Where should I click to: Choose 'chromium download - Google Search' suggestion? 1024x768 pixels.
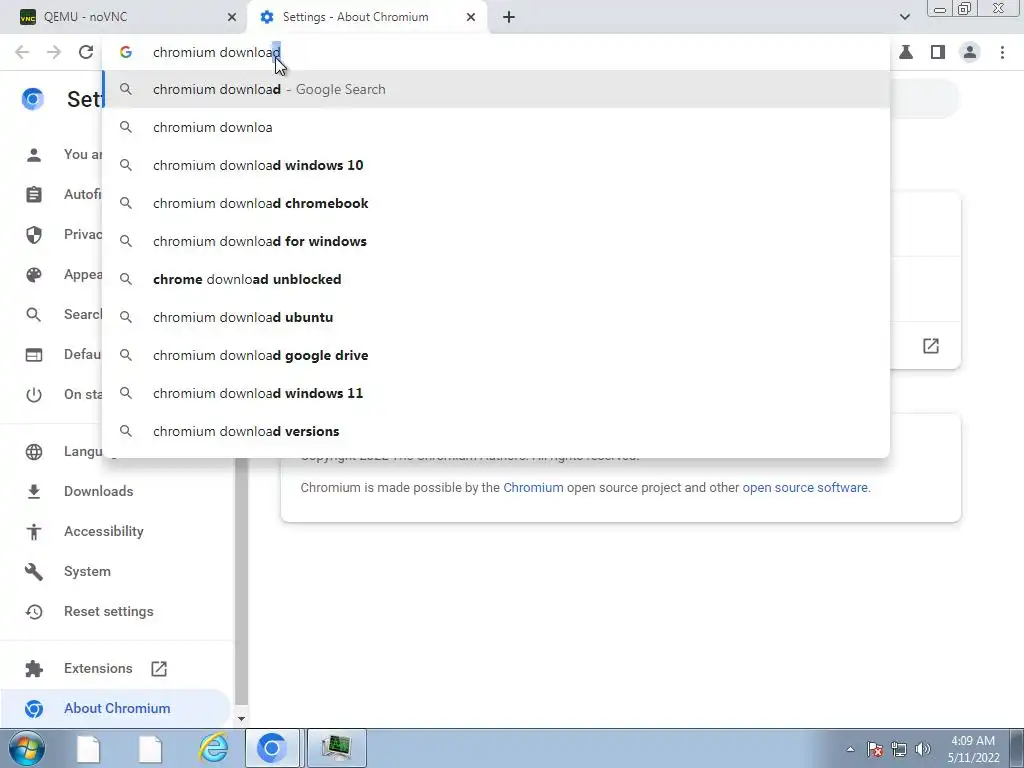click(496, 89)
